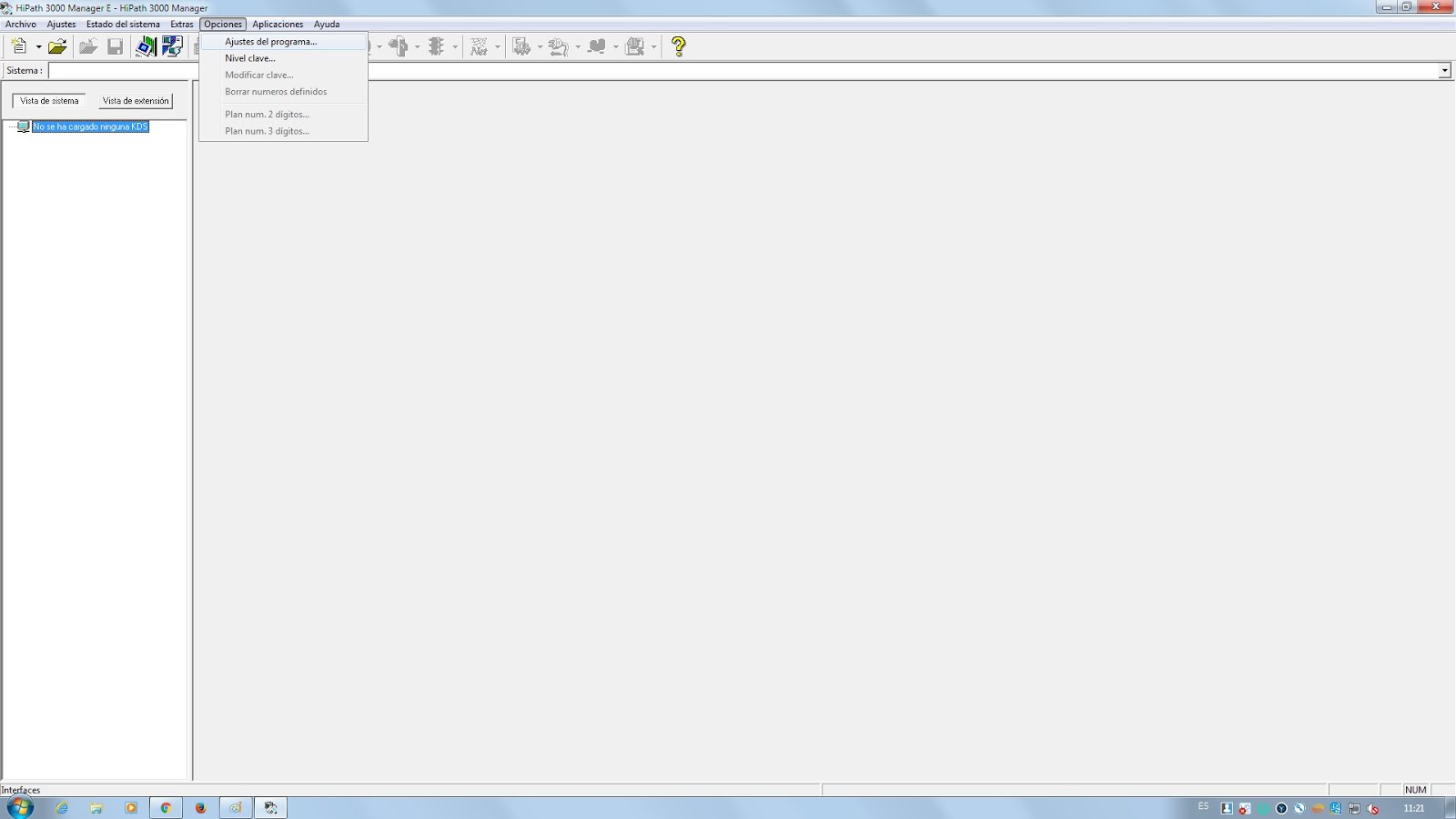Click the greyed-out signpost toolbar icon
This screenshot has width=1456, height=819.
pyautogui.click(x=399, y=45)
